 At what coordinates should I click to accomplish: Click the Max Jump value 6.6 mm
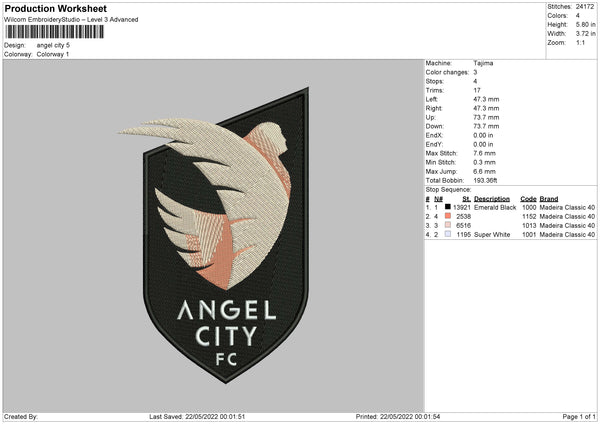click(484, 171)
